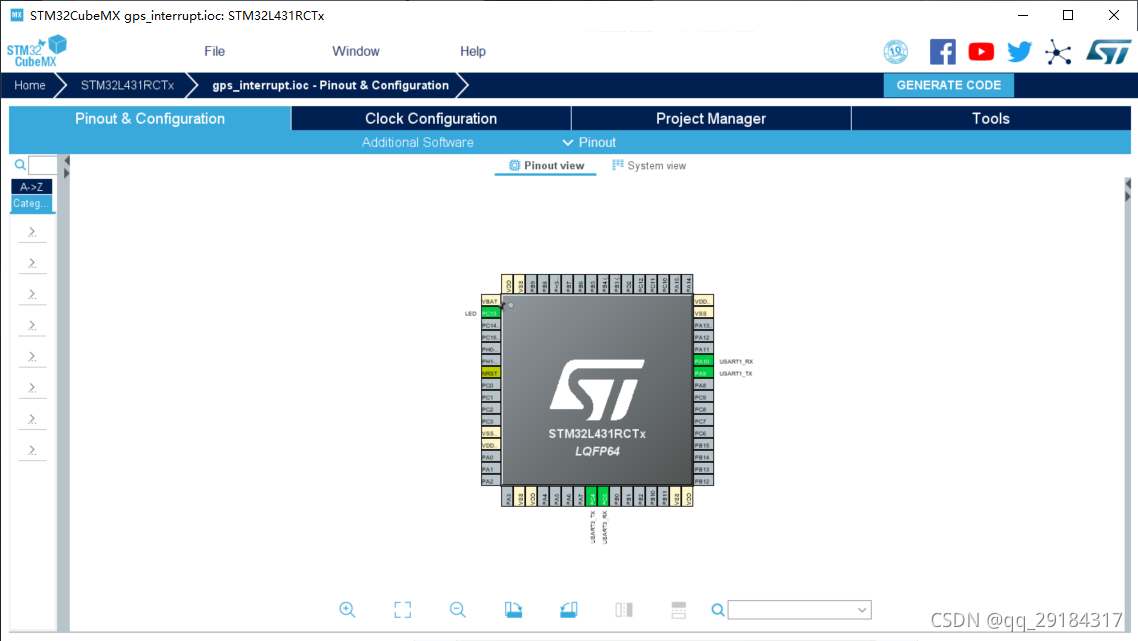Click the PC9 pin

[703, 397]
